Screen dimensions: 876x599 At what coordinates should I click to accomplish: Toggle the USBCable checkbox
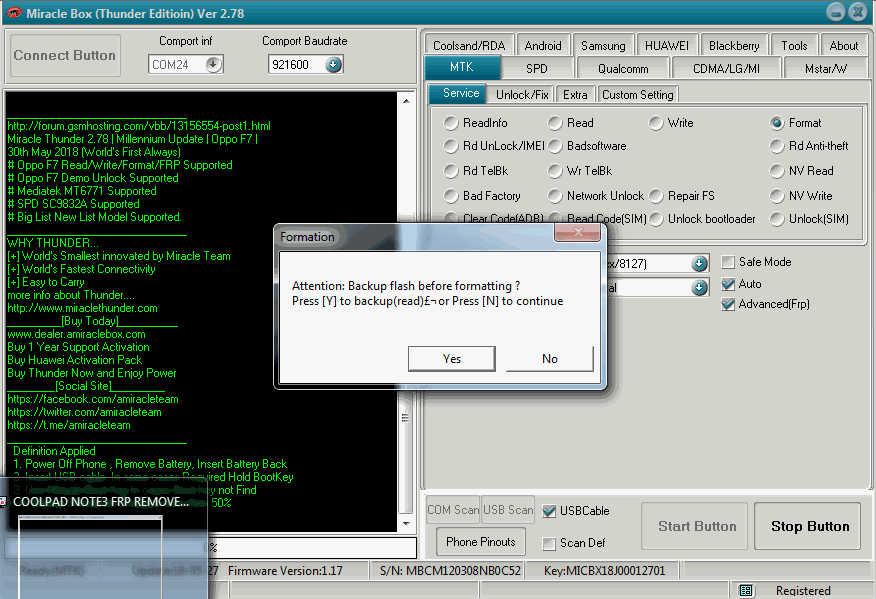click(x=549, y=511)
